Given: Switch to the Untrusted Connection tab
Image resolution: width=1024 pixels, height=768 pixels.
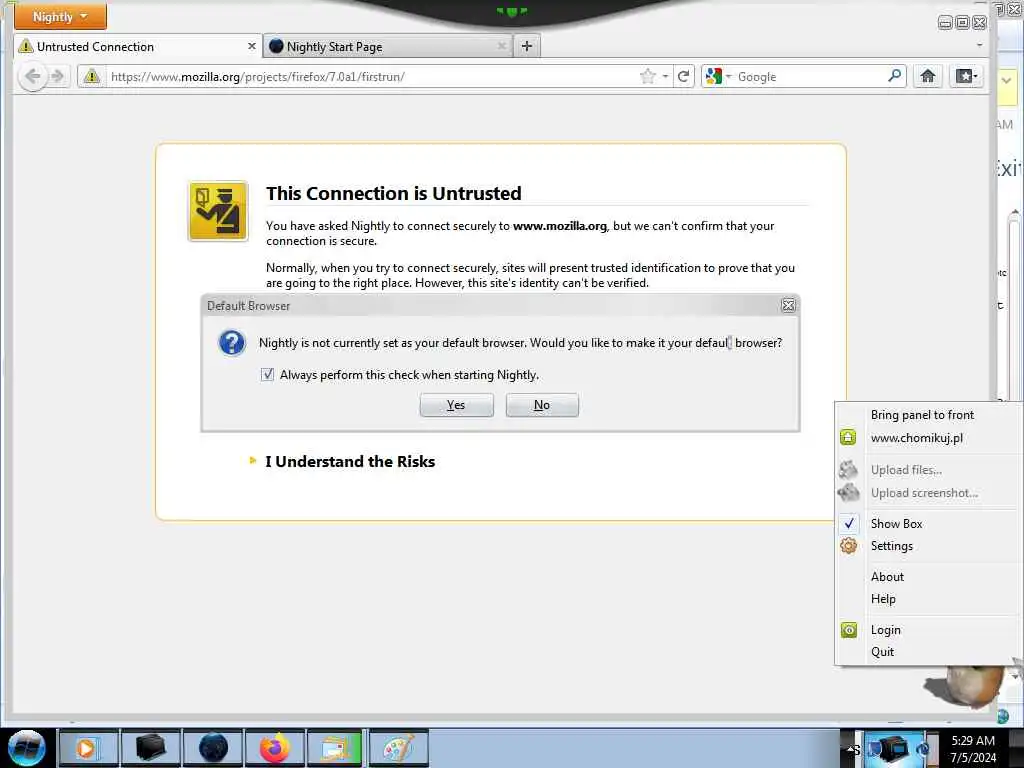Looking at the screenshot, I should point(137,46).
